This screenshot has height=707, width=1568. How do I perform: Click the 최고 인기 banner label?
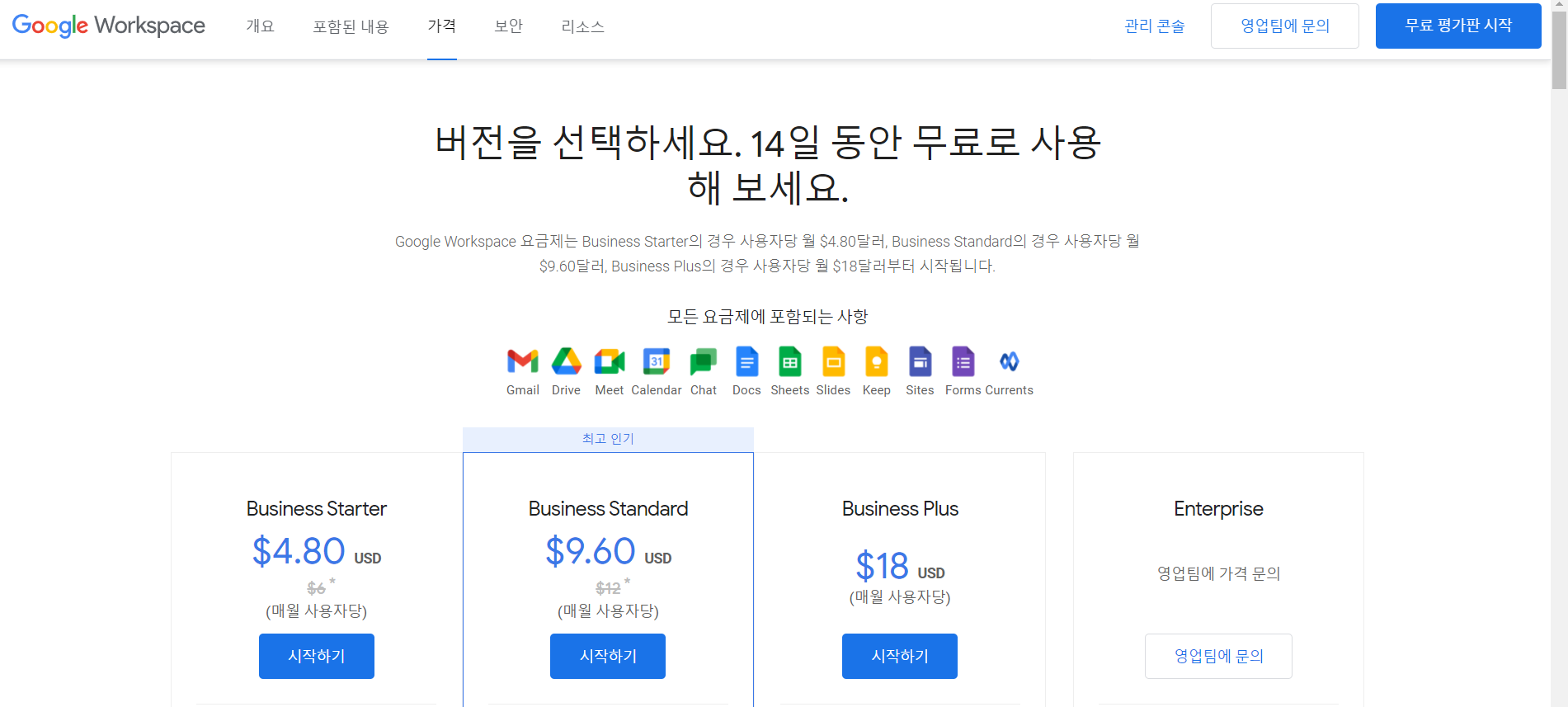(x=608, y=439)
